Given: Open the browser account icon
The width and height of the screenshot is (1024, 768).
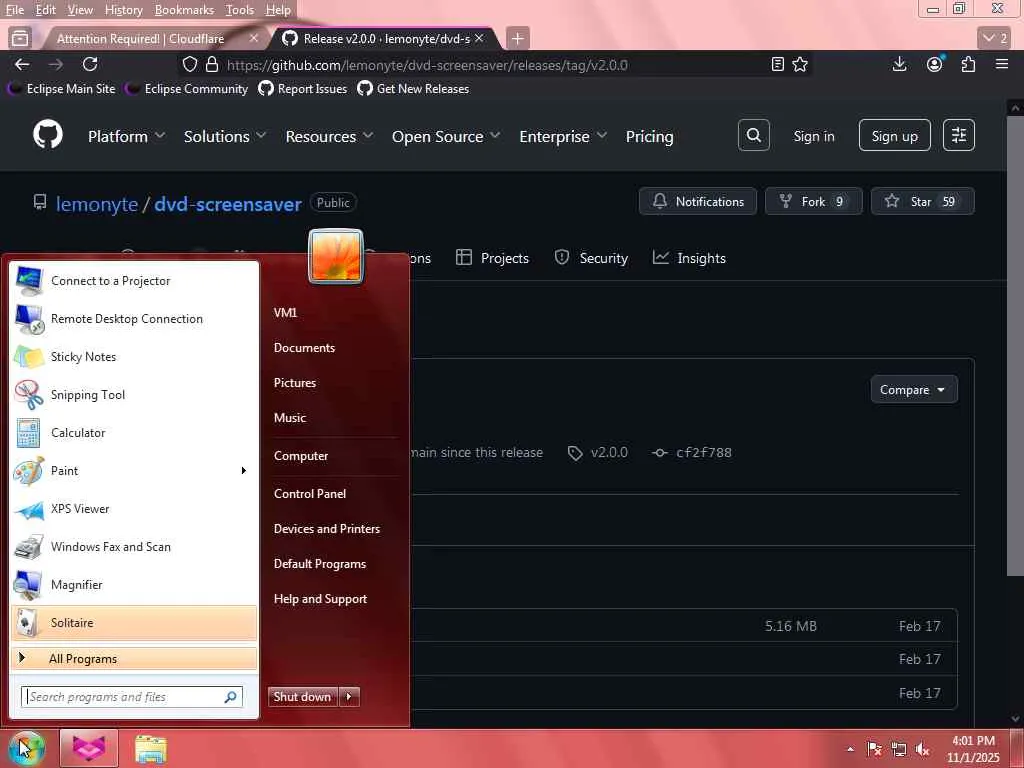Looking at the screenshot, I should (935, 64).
